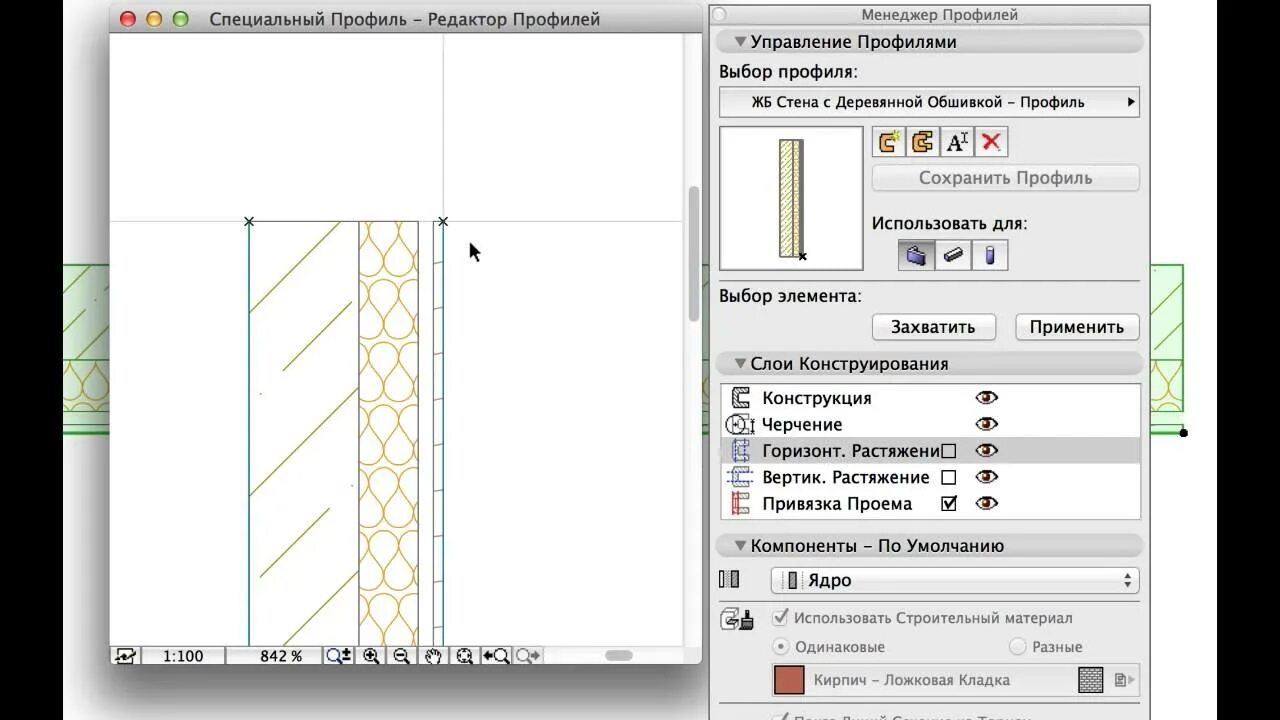Open quick options icon beside scale 1:100

tap(125, 656)
